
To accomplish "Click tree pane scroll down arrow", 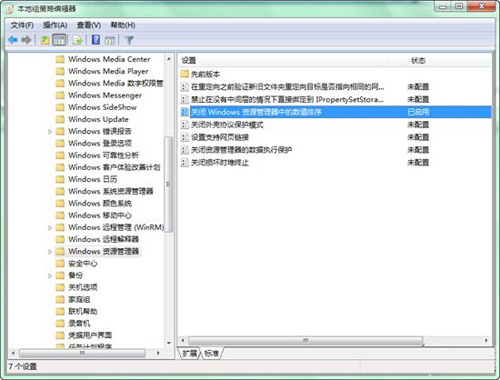I will (169, 343).
